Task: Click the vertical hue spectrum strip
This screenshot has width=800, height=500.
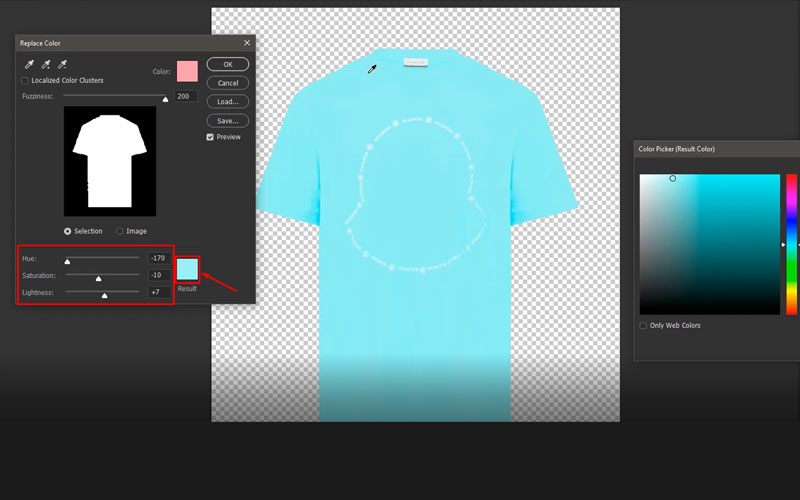Action: 791,244
